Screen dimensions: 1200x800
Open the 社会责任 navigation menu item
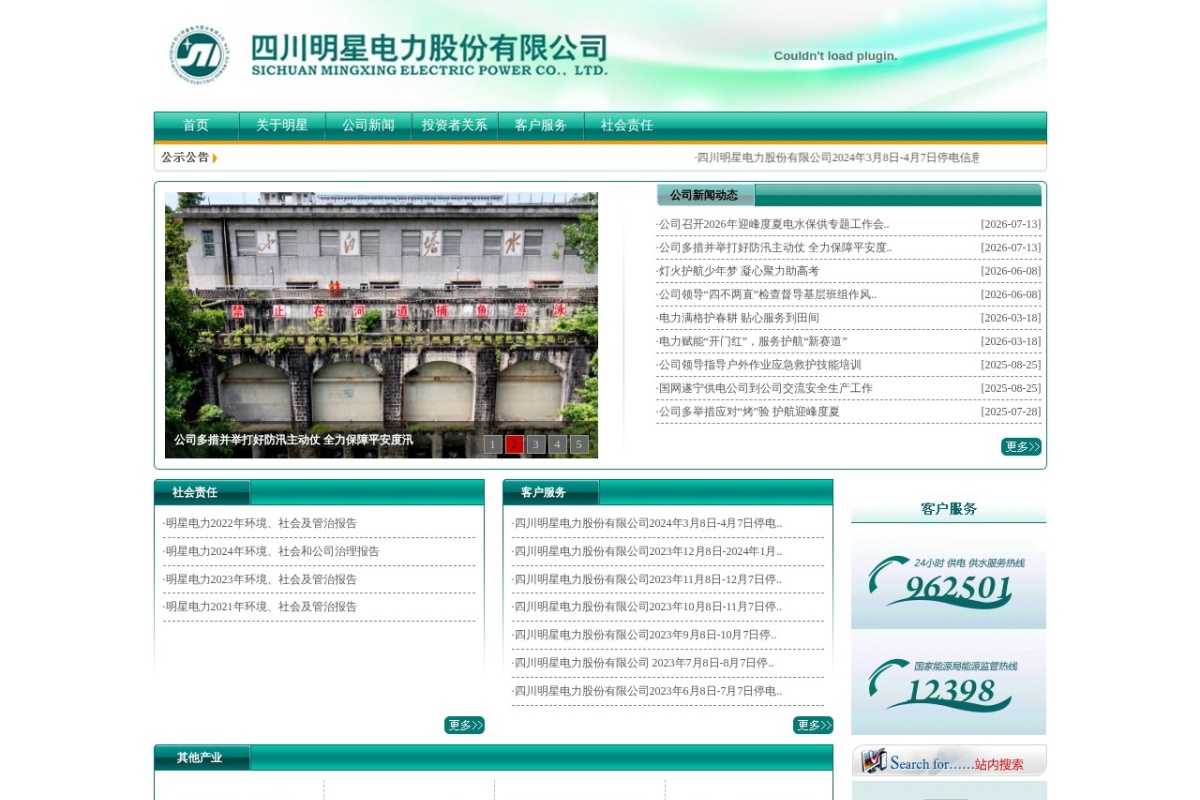coord(626,125)
